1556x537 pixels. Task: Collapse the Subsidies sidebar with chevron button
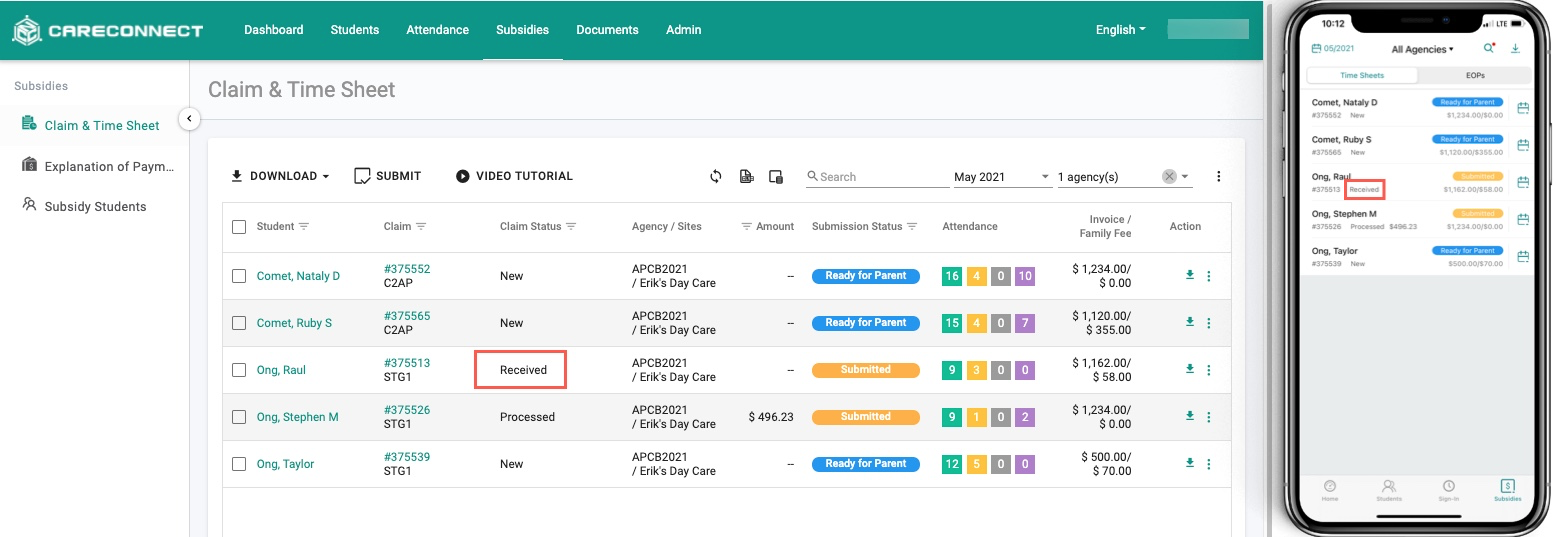tap(189, 119)
